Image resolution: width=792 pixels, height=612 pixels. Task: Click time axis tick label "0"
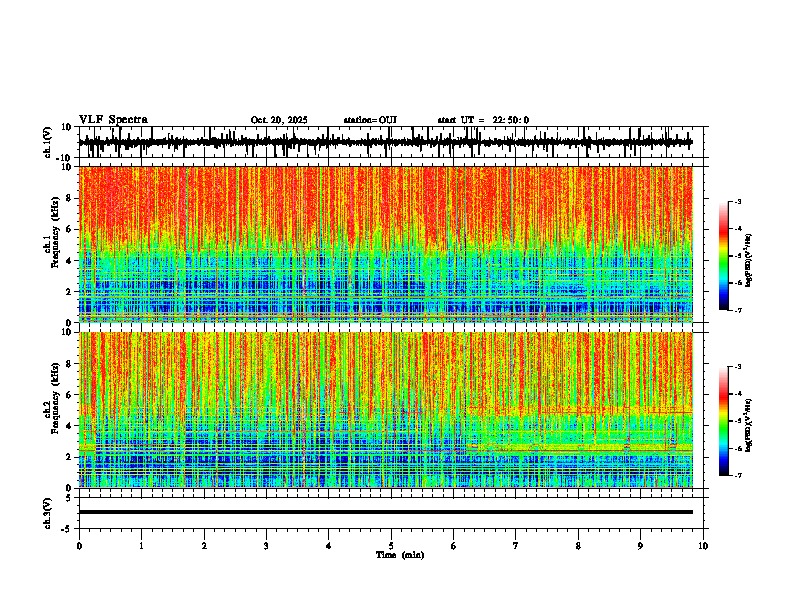pyautogui.click(x=79, y=546)
